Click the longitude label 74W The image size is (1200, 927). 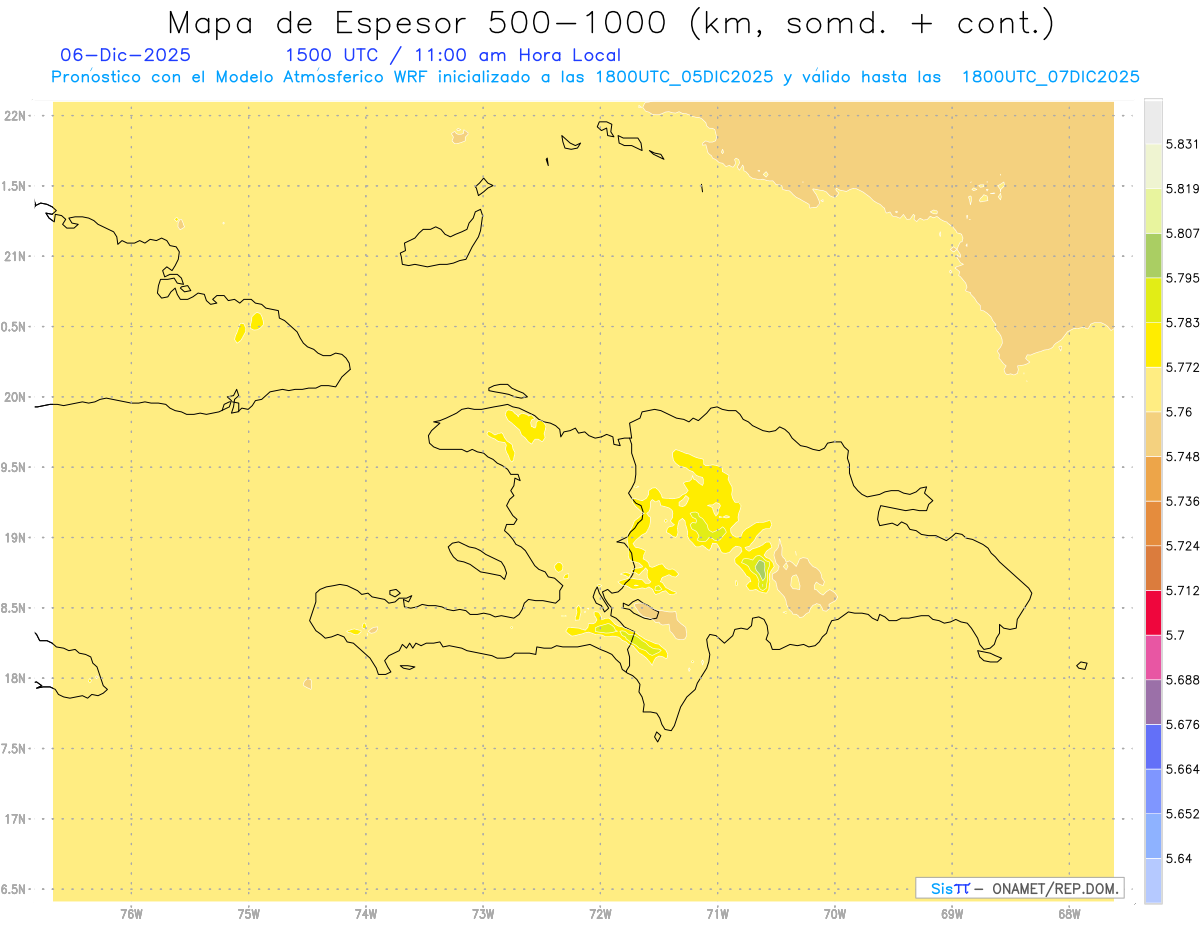point(366,914)
